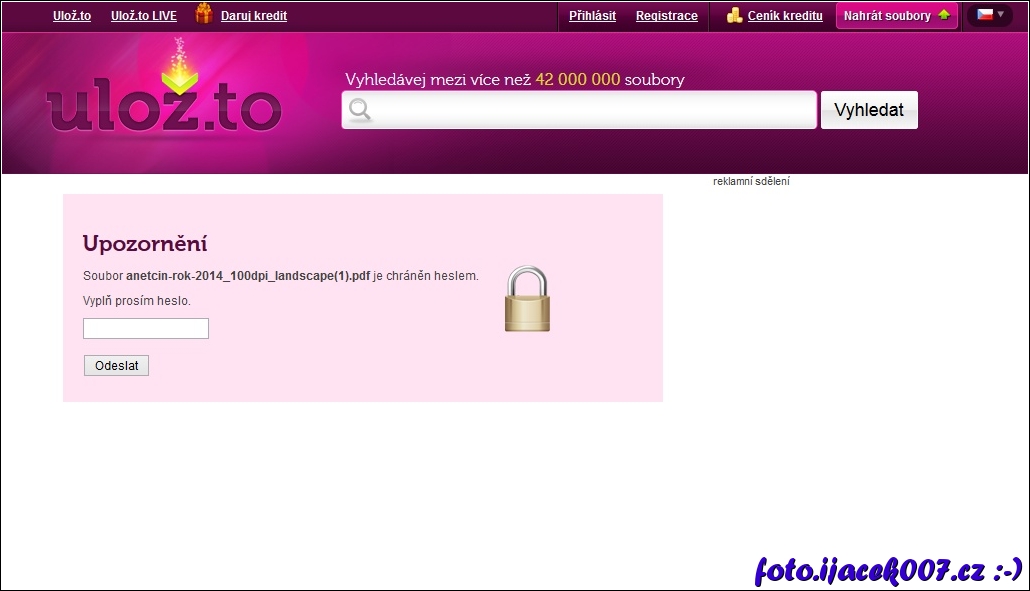Viewport: 1030px width, 591px height.
Task: Expand the language selector arrow
Action: (1001, 15)
